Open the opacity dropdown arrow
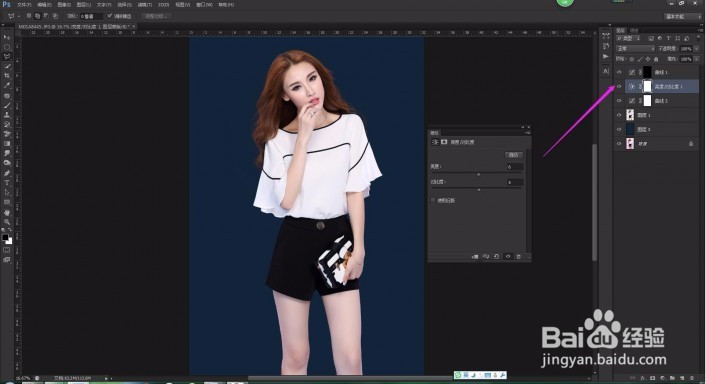The width and height of the screenshot is (705, 384). coord(696,49)
